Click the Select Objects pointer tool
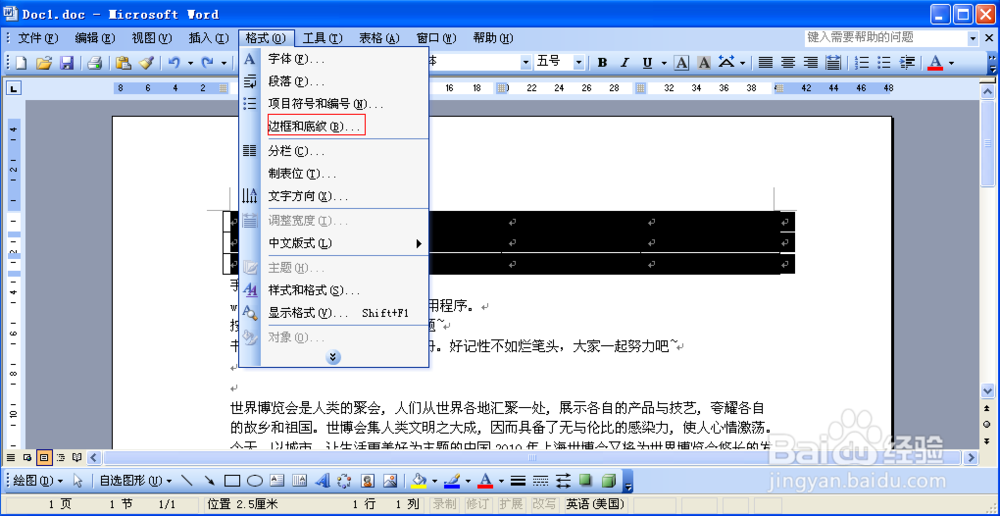 tap(78, 480)
